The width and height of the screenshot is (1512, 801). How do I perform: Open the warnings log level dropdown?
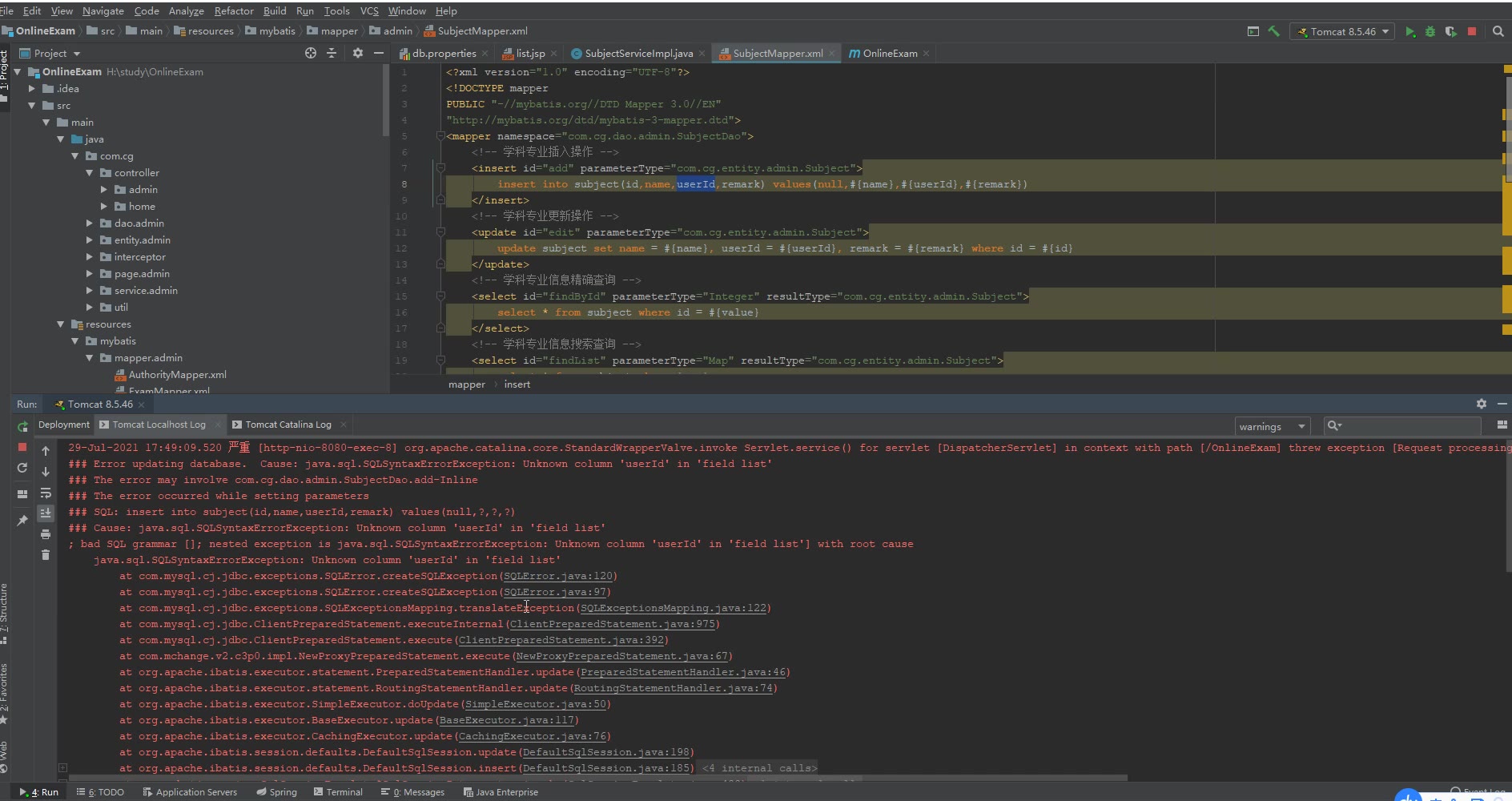pos(1272,426)
